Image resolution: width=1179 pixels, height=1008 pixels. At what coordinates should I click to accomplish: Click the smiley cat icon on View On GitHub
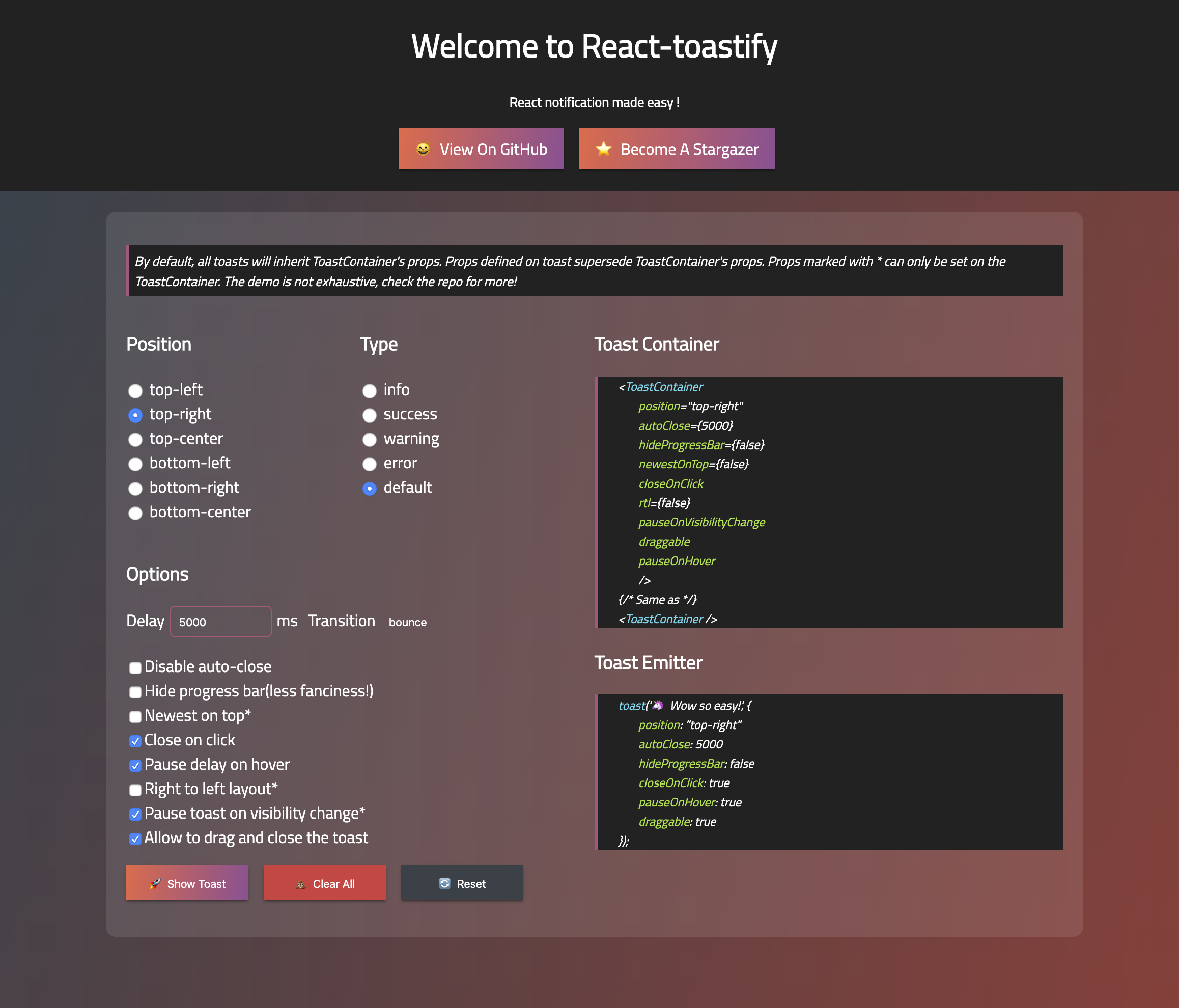coord(423,149)
